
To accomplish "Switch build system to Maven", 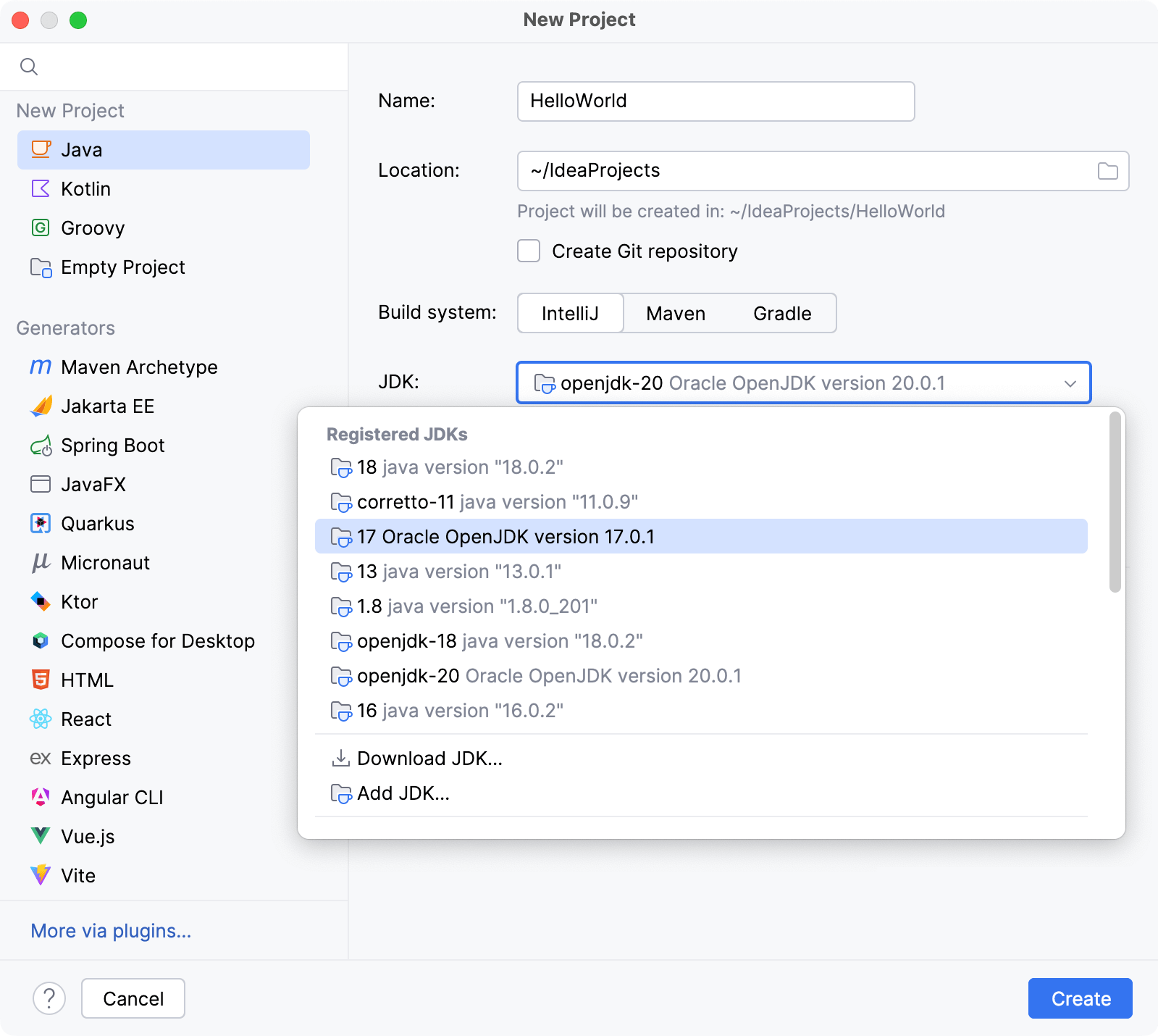I will pos(675,313).
